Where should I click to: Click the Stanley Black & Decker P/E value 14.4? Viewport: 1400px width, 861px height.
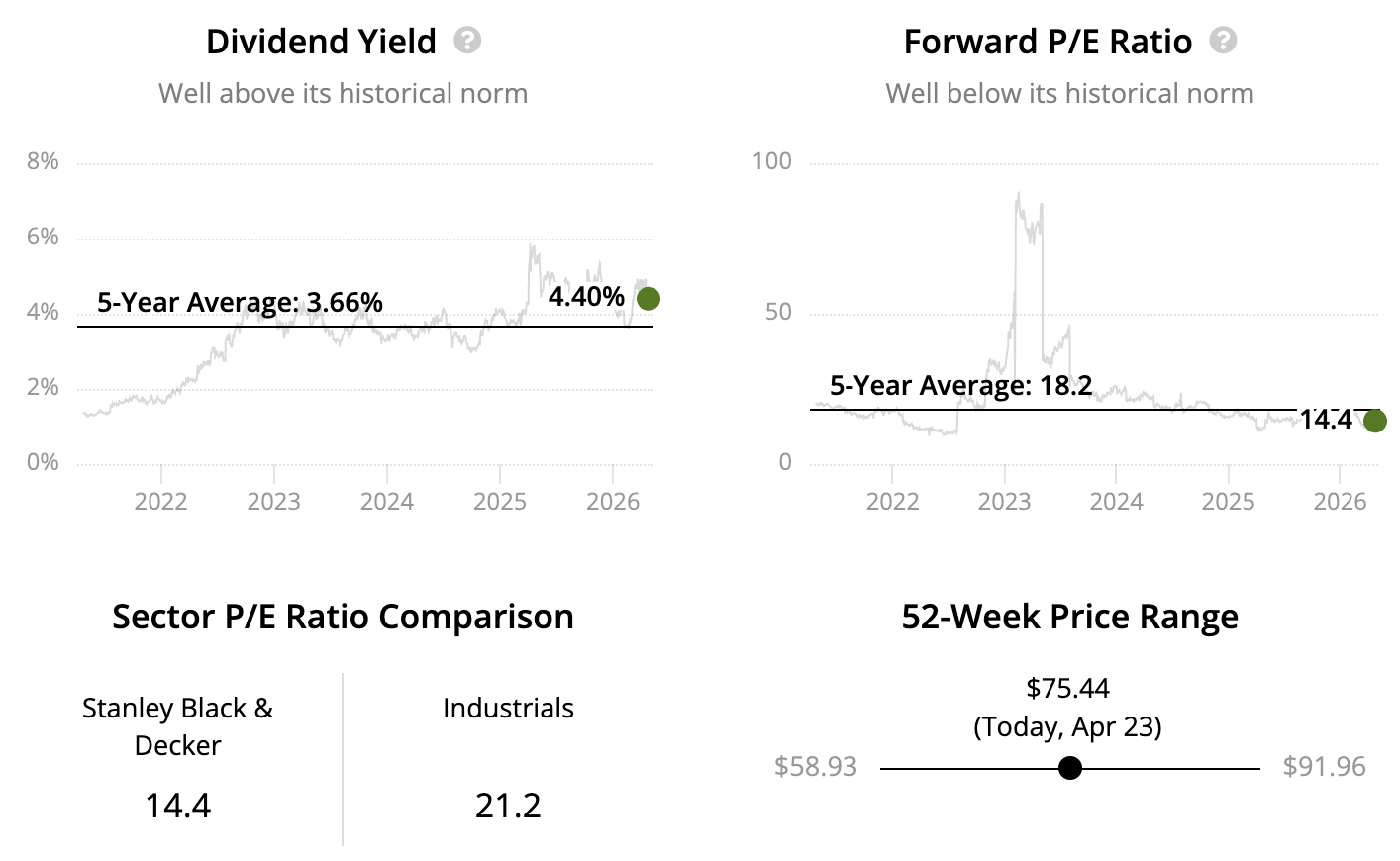click(178, 806)
